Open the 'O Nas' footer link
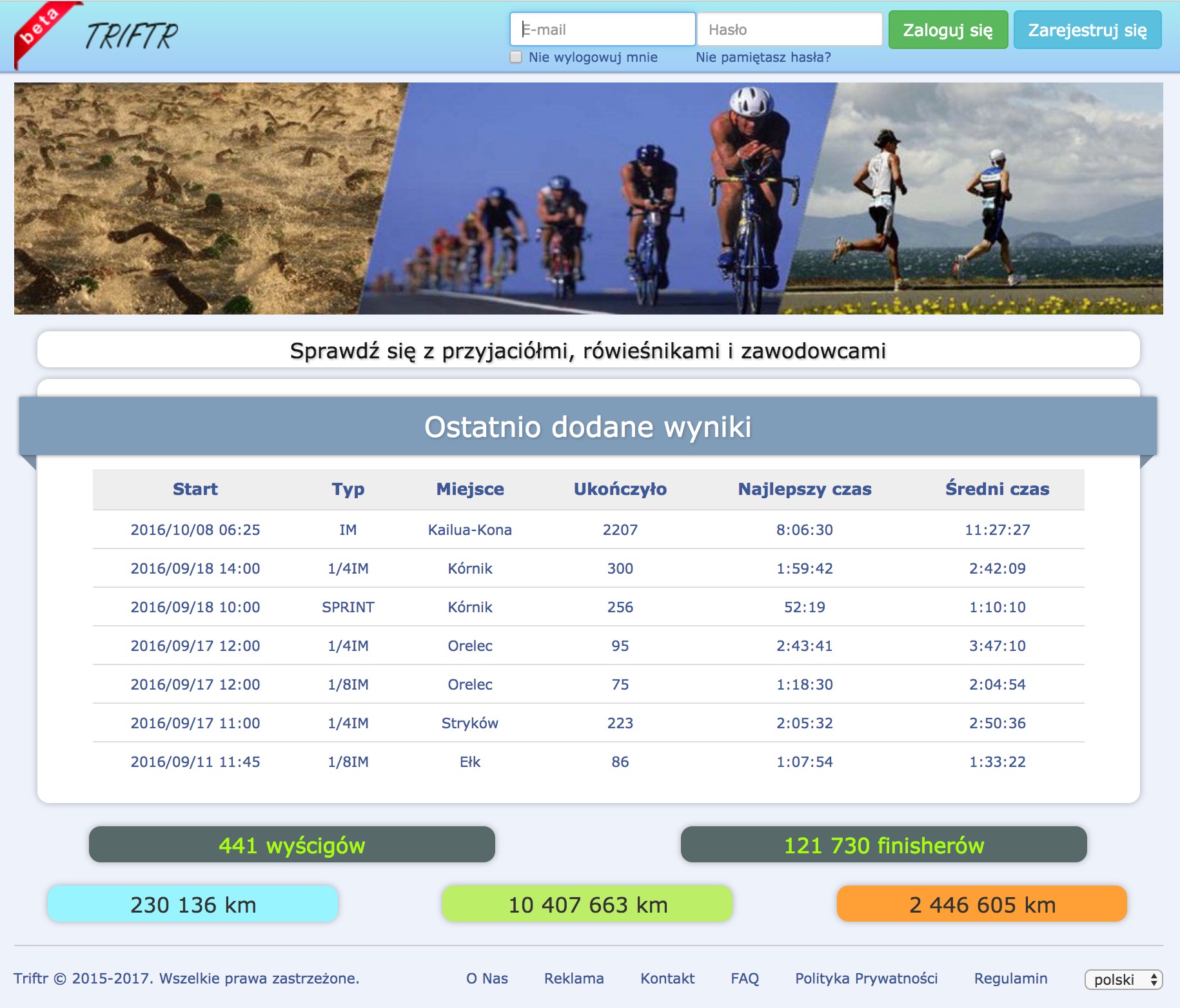 click(x=487, y=978)
